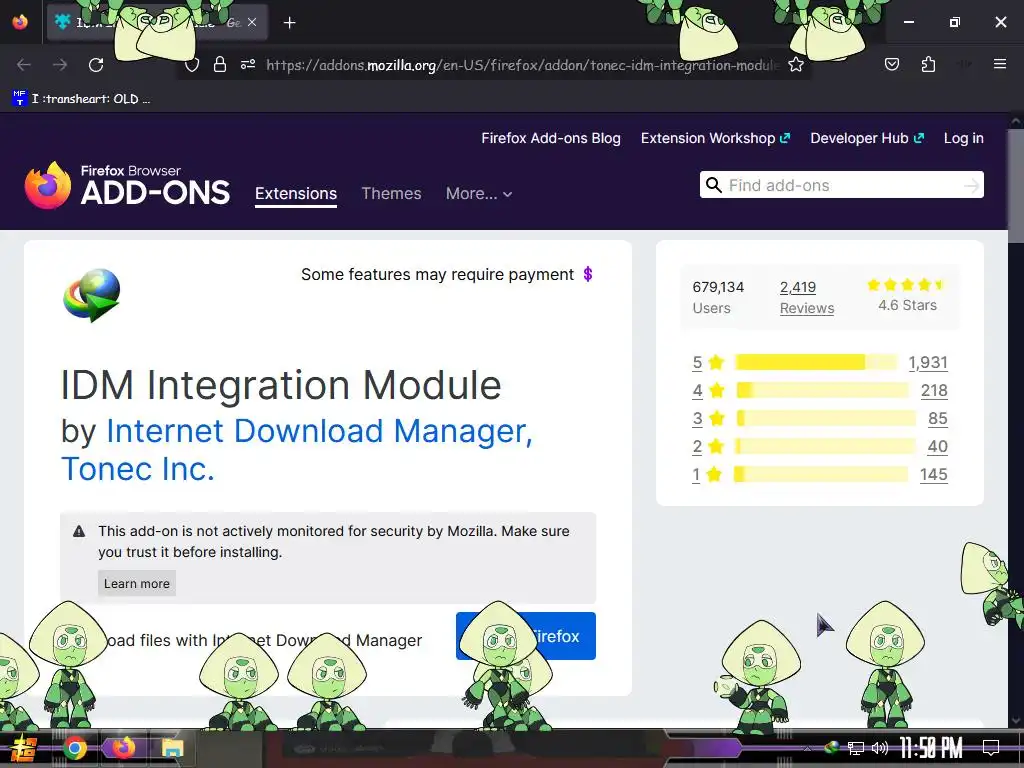The height and width of the screenshot is (768, 1024).
Task: Click the 5-star rating bar
Action: tap(816, 362)
